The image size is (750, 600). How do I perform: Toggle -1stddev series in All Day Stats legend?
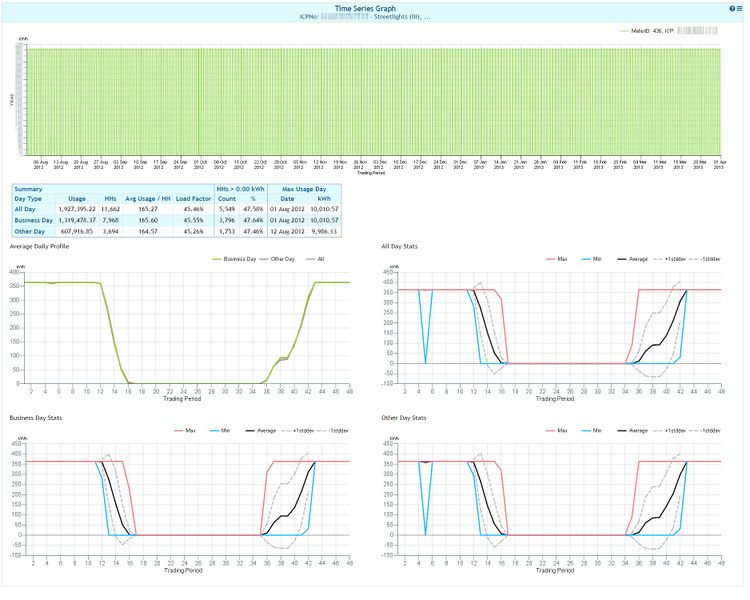(705, 259)
